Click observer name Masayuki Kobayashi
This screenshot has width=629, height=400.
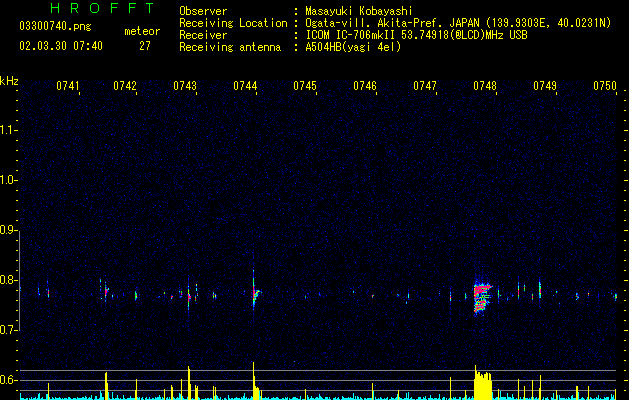click(x=359, y=11)
